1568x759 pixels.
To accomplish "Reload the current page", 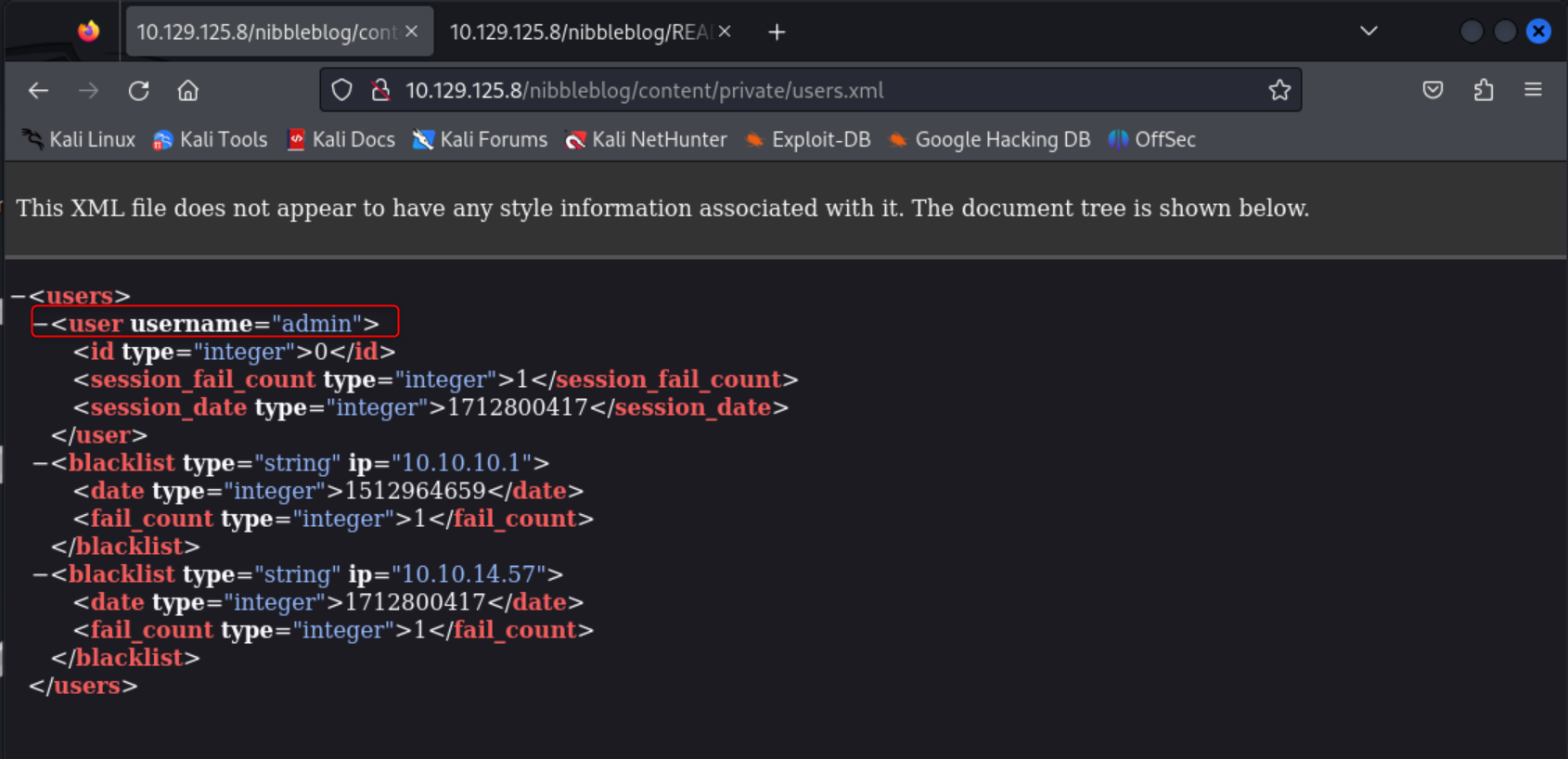I will pyautogui.click(x=138, y=90).
